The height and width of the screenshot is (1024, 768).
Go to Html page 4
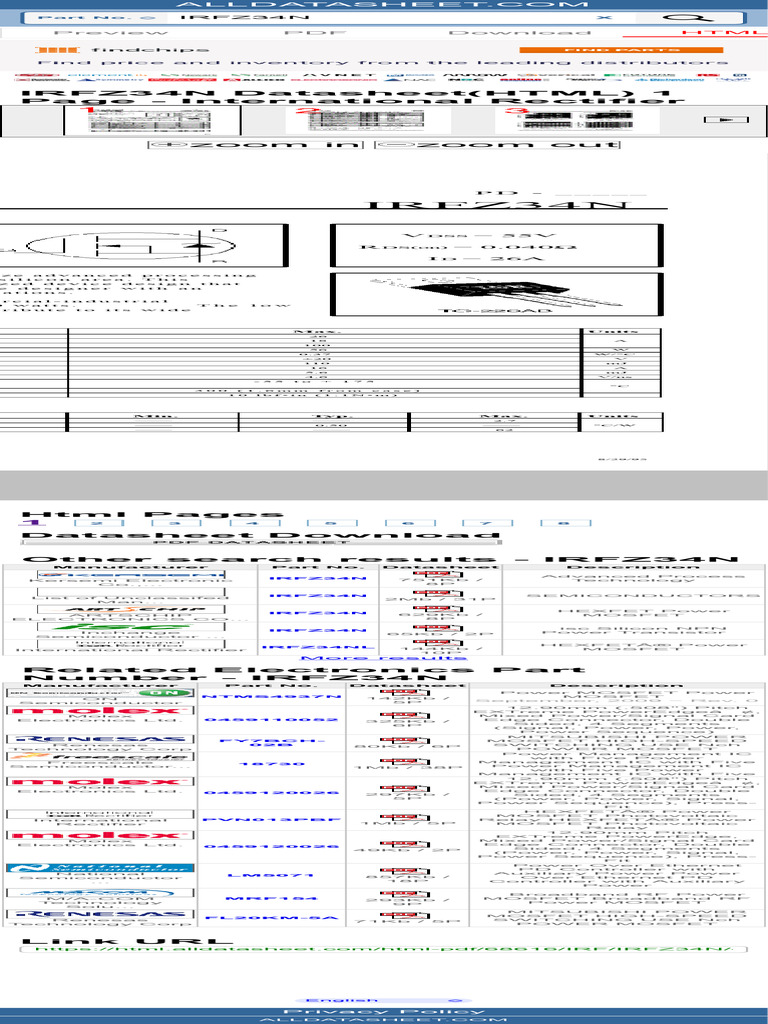(x=254, y=523)
